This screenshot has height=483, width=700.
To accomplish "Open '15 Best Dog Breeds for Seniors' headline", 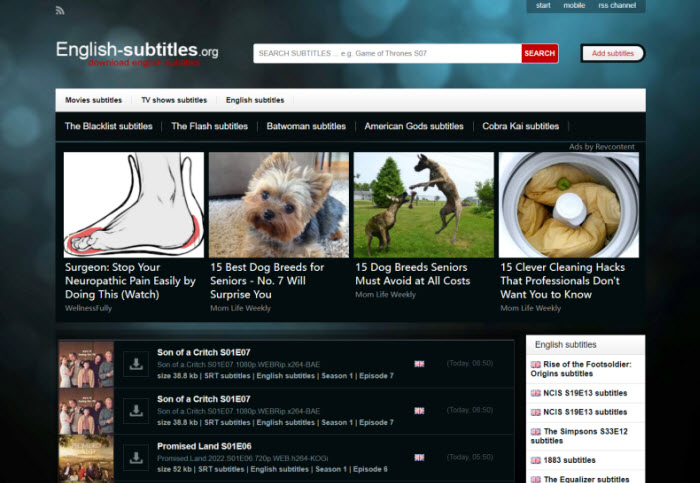I will click(267, 281).
